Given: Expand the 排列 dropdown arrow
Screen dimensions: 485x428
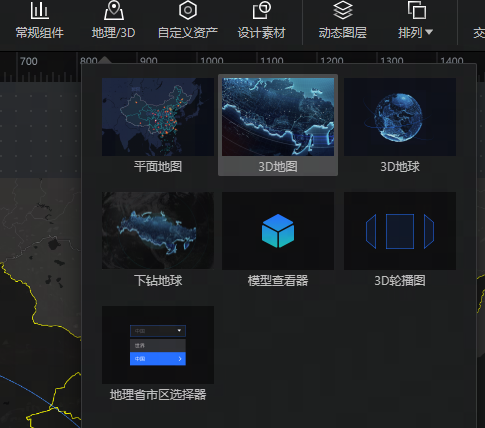Looking at the screenshot, I should click(x=429, y=32).
